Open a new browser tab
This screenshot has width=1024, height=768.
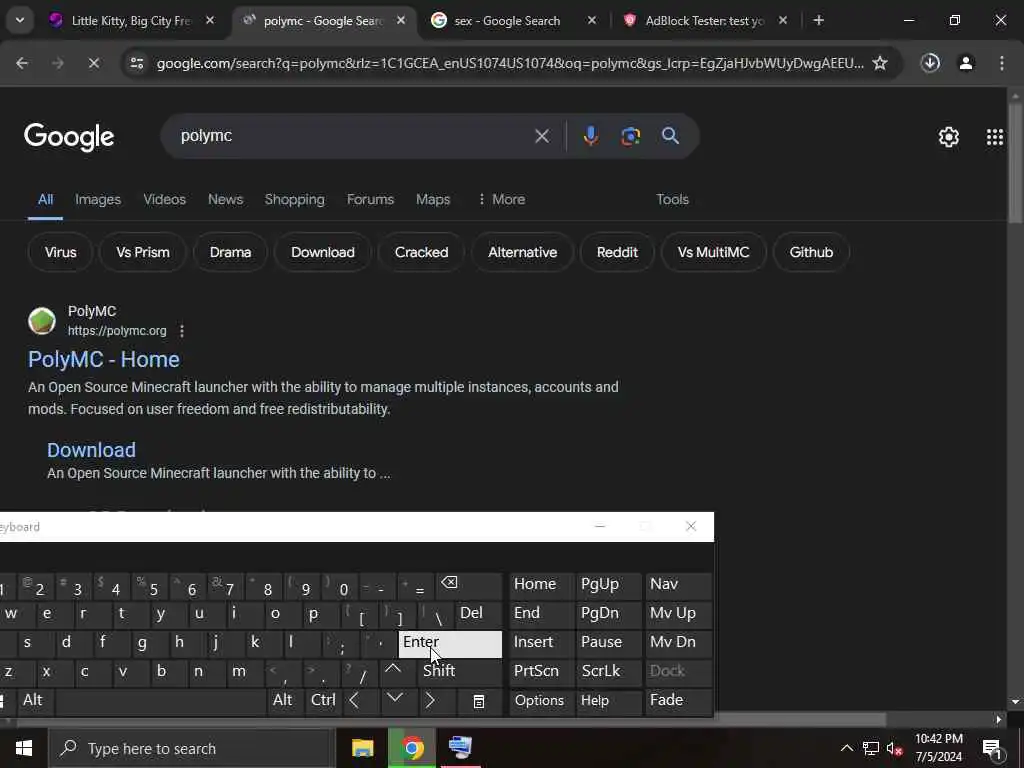[818, 20]
